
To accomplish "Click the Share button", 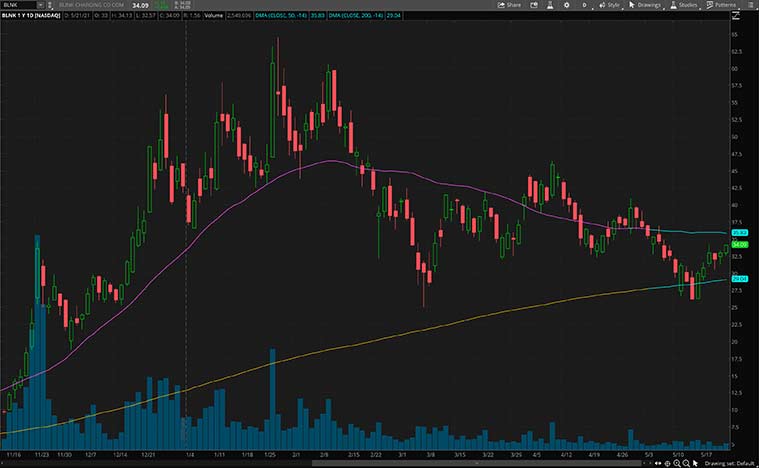I will click(x=509, y=5).
